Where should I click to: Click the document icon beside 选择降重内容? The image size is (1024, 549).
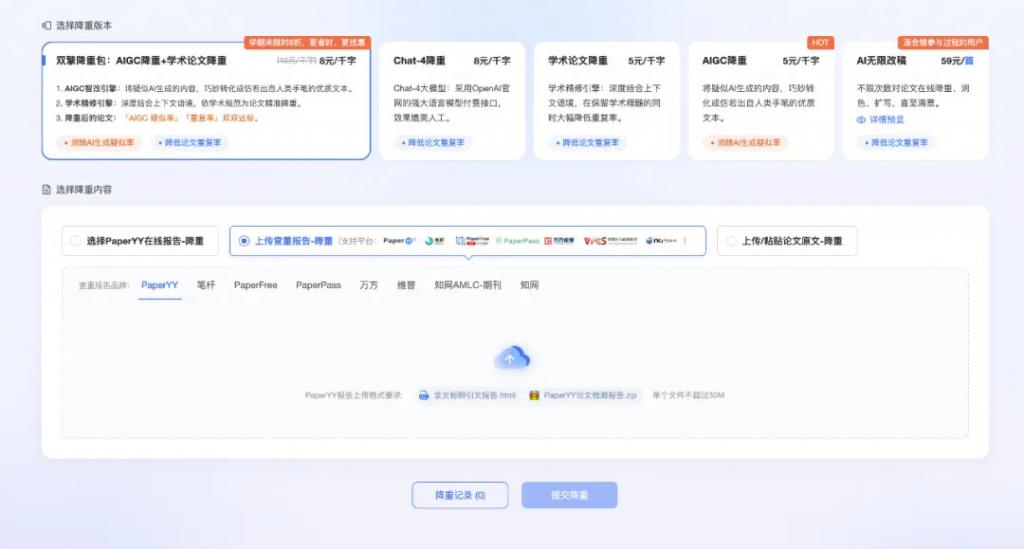point(46,189)
